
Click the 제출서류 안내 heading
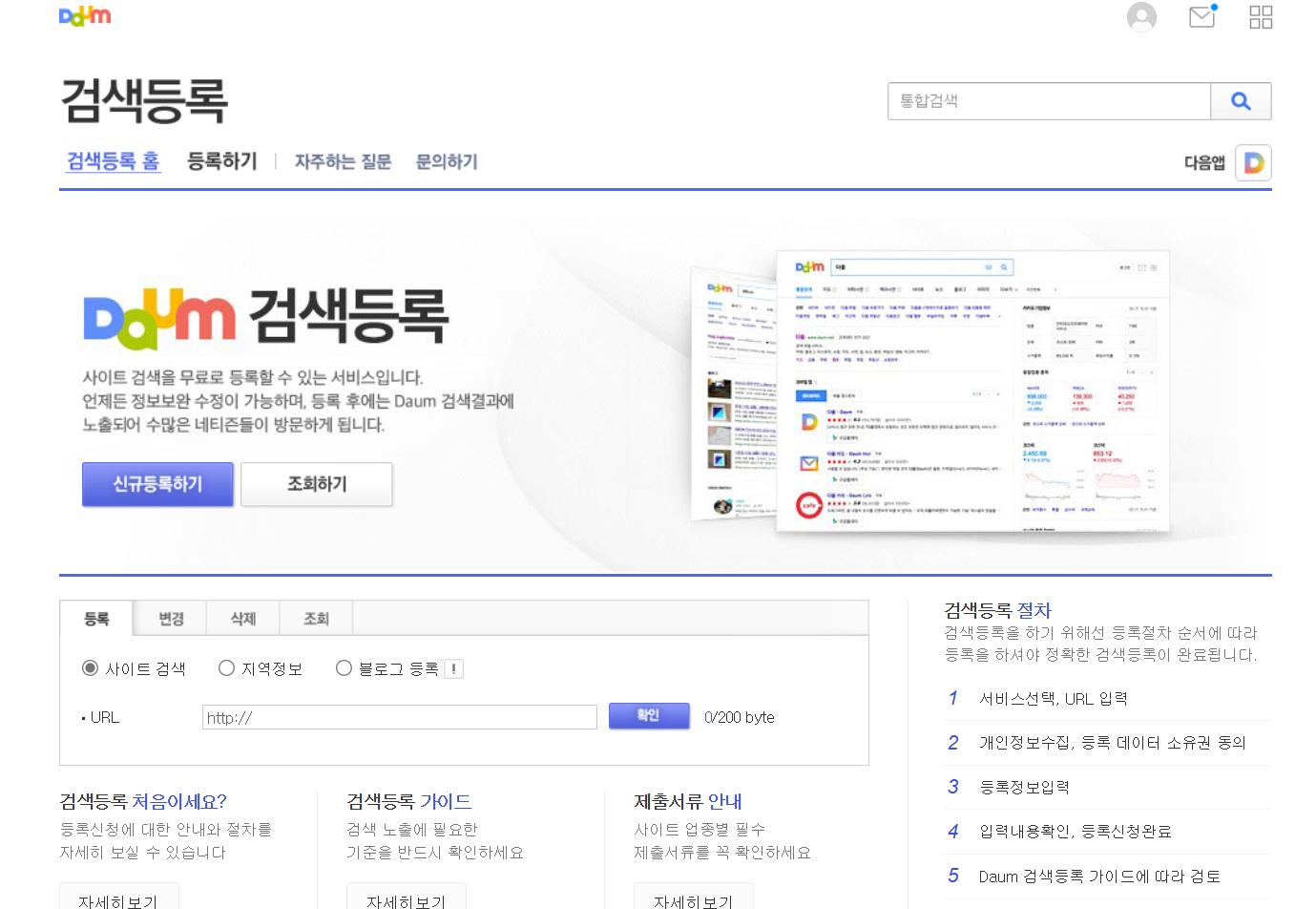(688, 802)
